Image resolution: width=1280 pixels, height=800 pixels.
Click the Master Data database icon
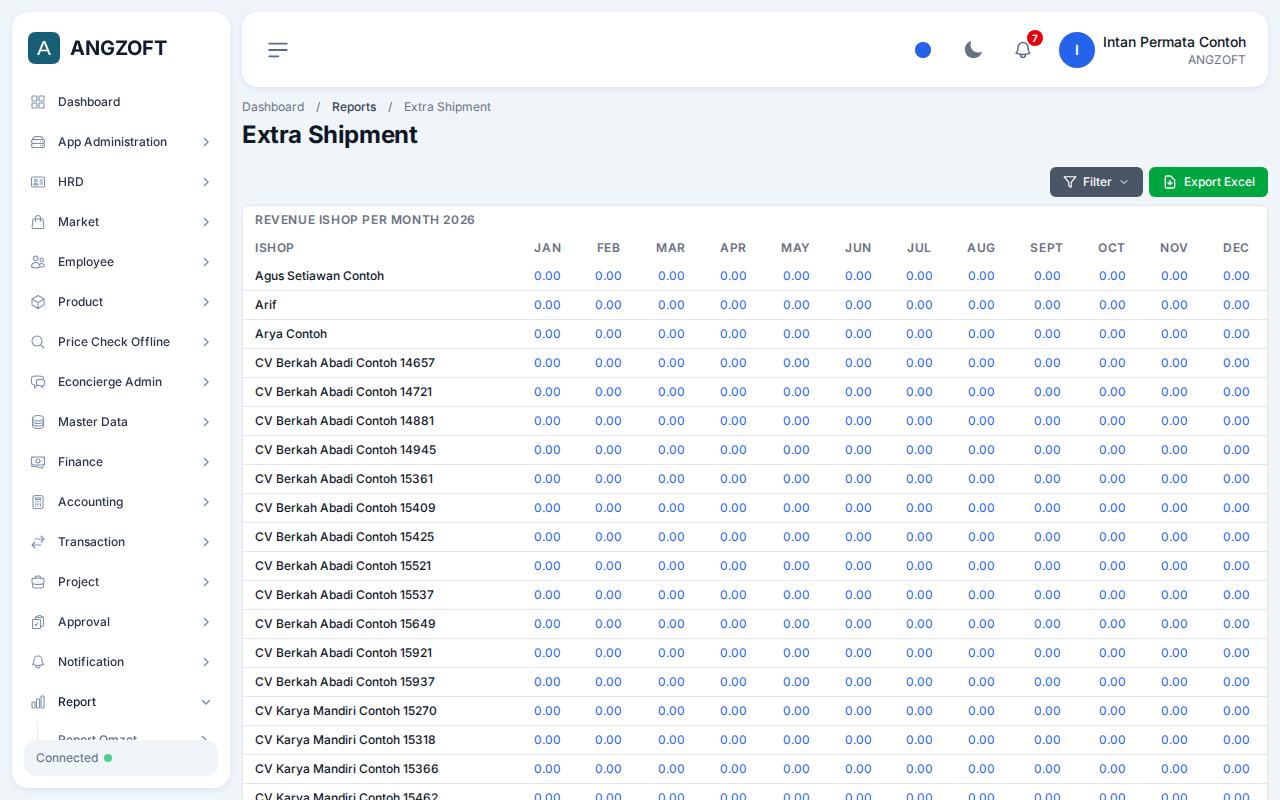[38, 422]
